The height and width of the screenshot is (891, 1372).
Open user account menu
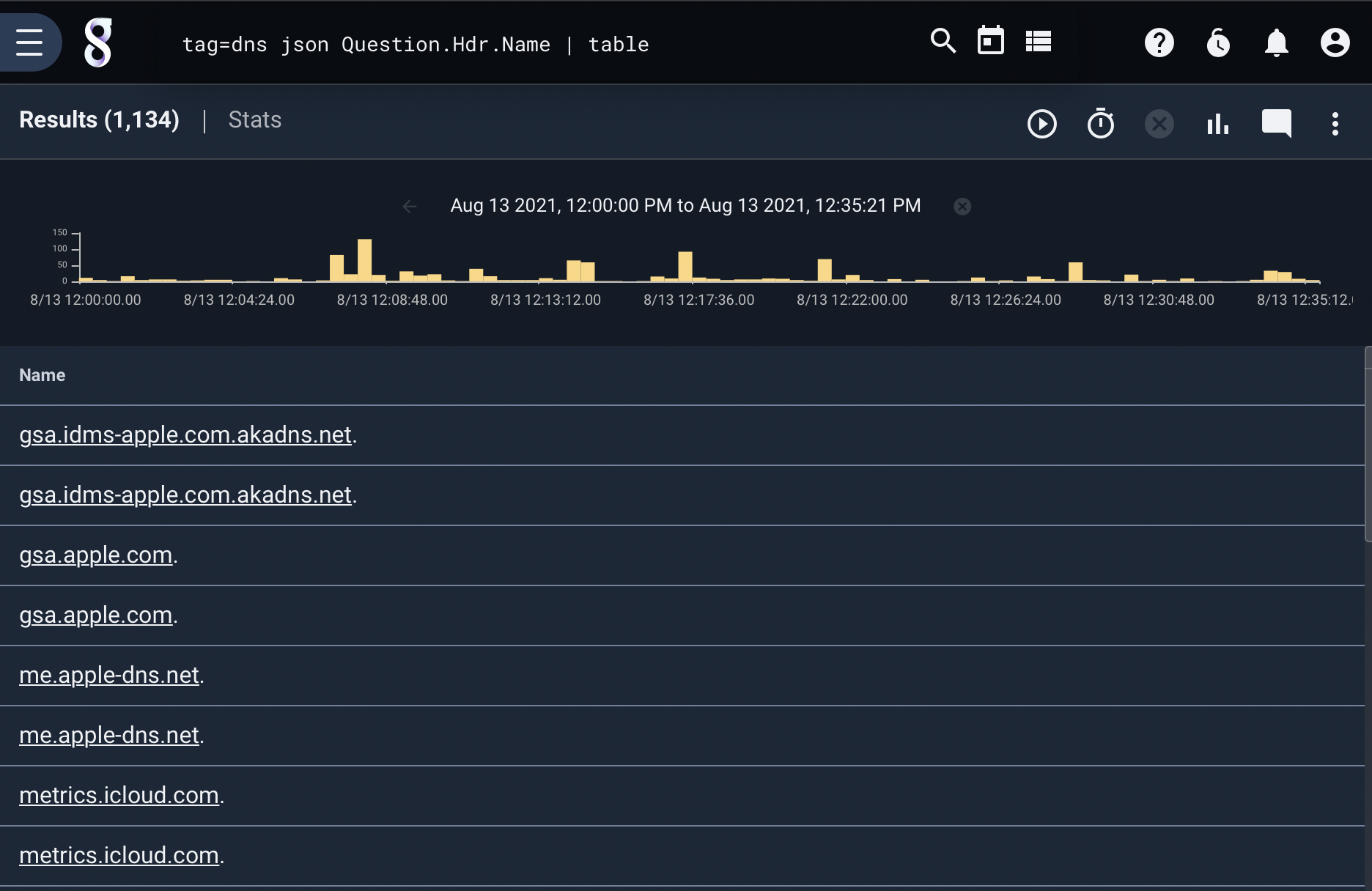1335,42
